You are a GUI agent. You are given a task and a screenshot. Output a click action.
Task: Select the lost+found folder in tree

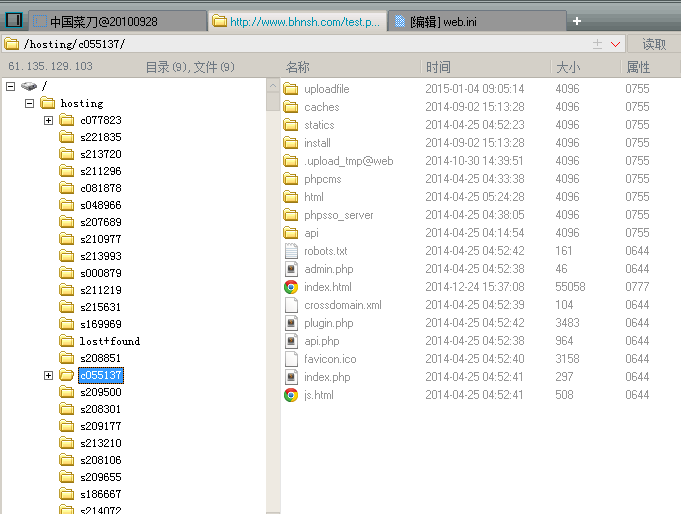(109, 341)
